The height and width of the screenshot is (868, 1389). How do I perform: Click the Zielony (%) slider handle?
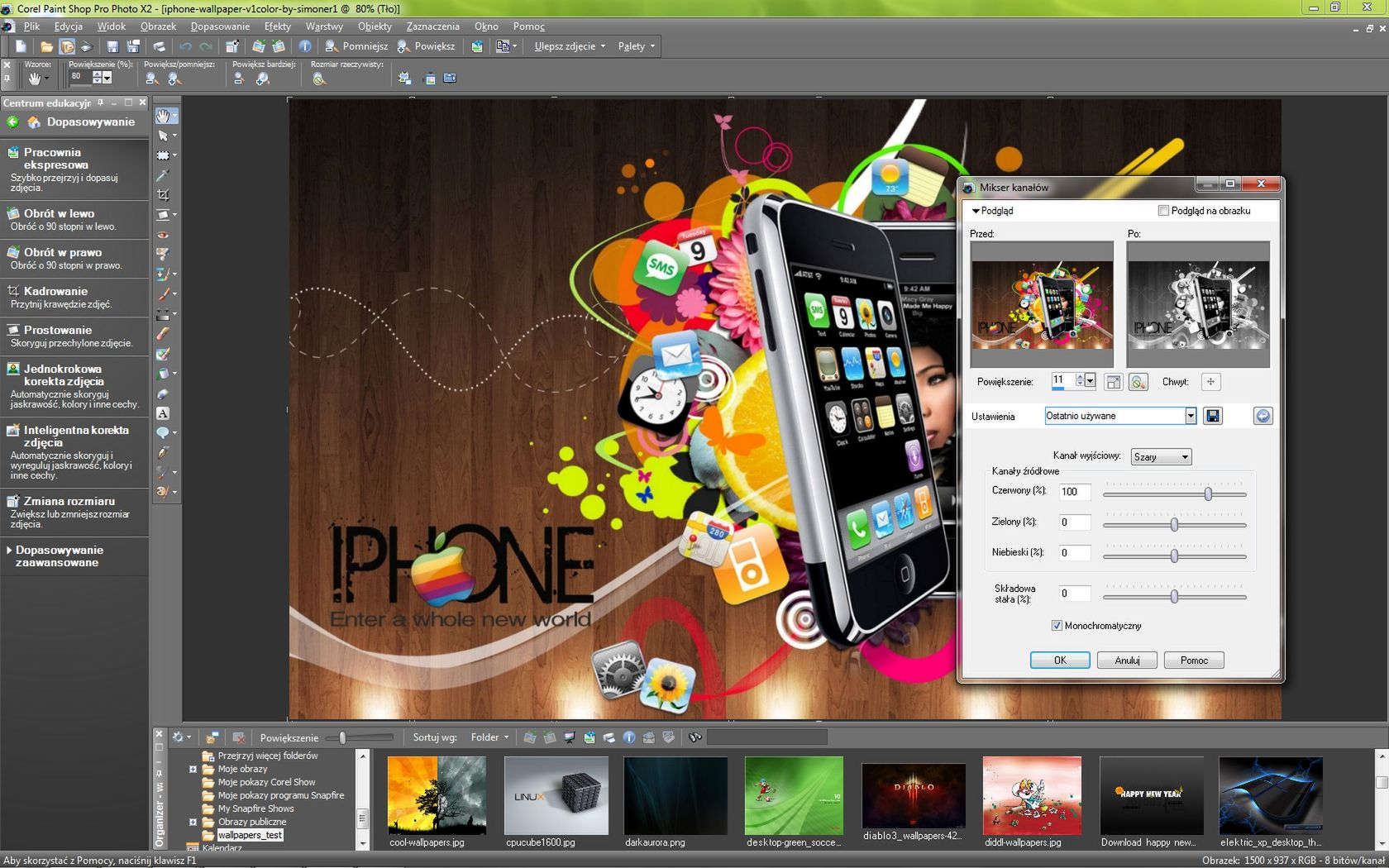1174,525
